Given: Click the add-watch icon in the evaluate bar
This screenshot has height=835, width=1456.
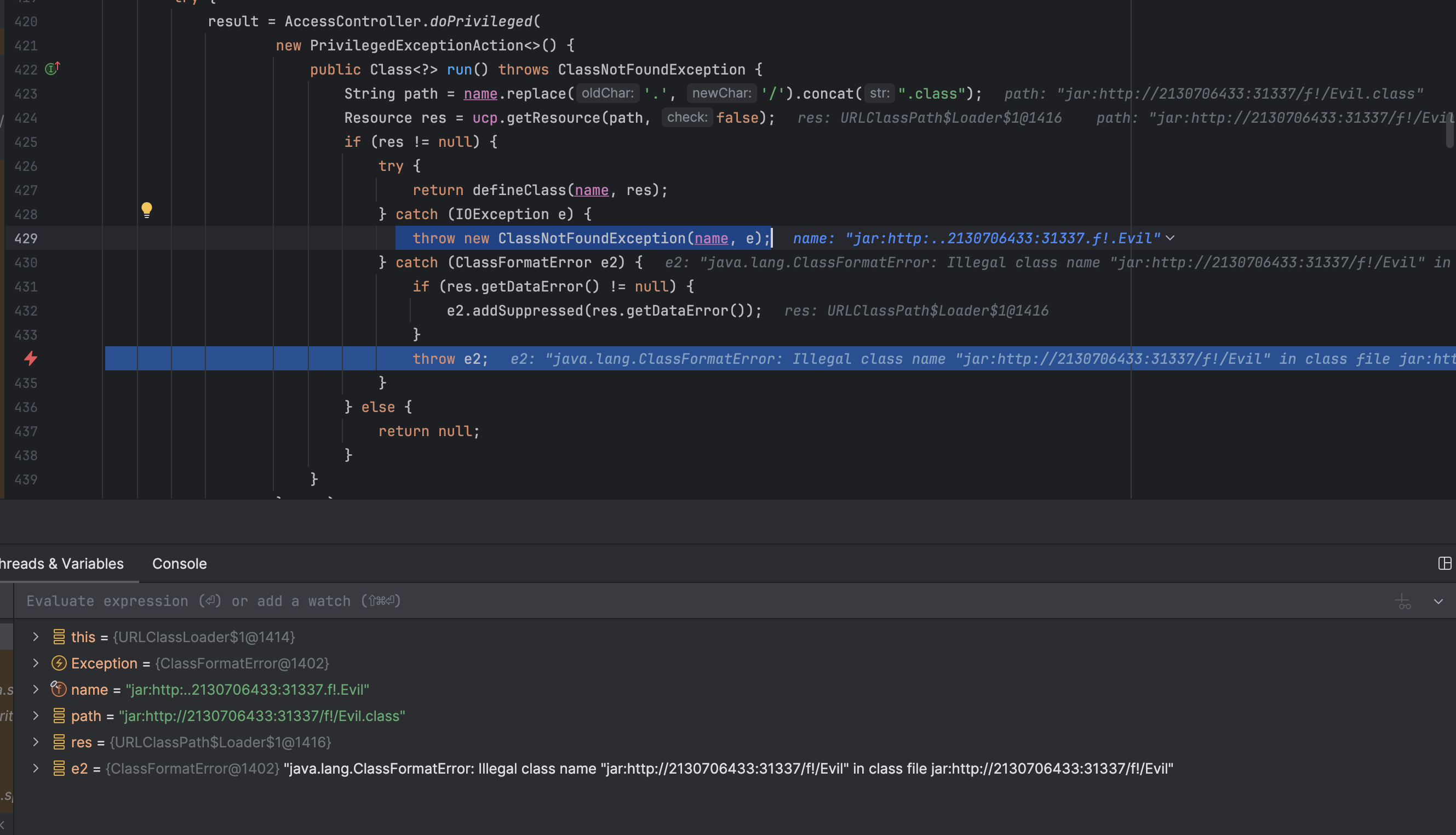Looking at the screenshot, I should click(x=1403, y=601).
